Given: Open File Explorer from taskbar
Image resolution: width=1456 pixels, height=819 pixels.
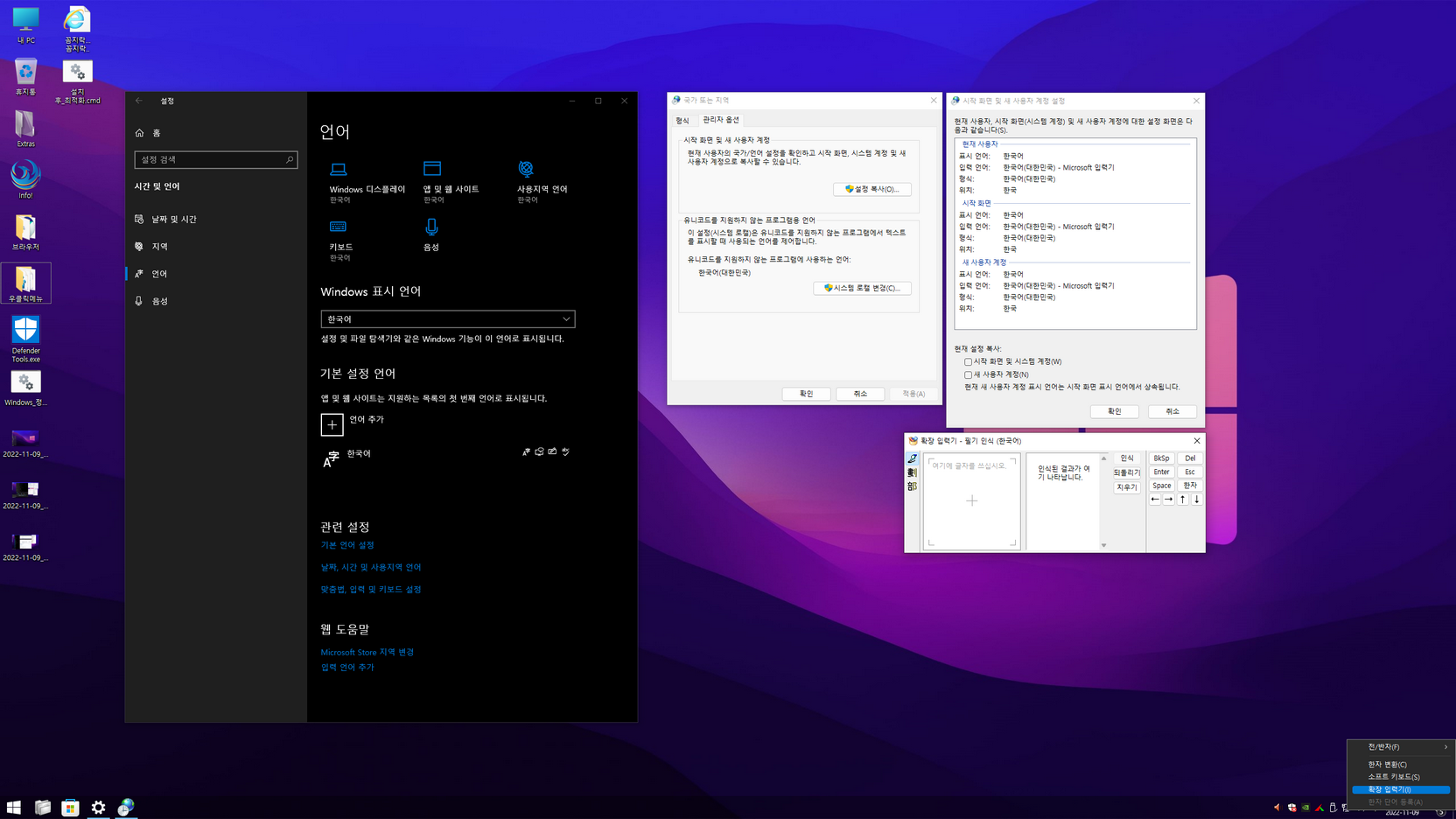Looking at the screenshot, I should [x=42, y=807].
